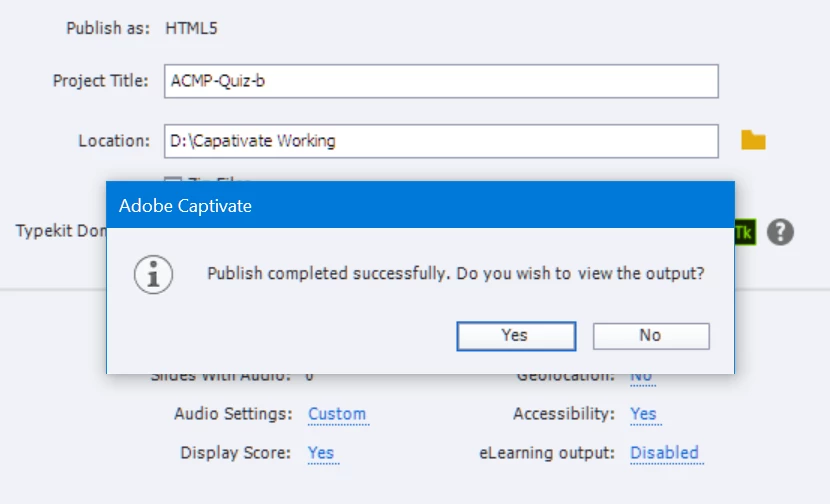Screen dimensions: 830x504
Task: Click the 'eLearning output:' label
Action: coord(547,453)
